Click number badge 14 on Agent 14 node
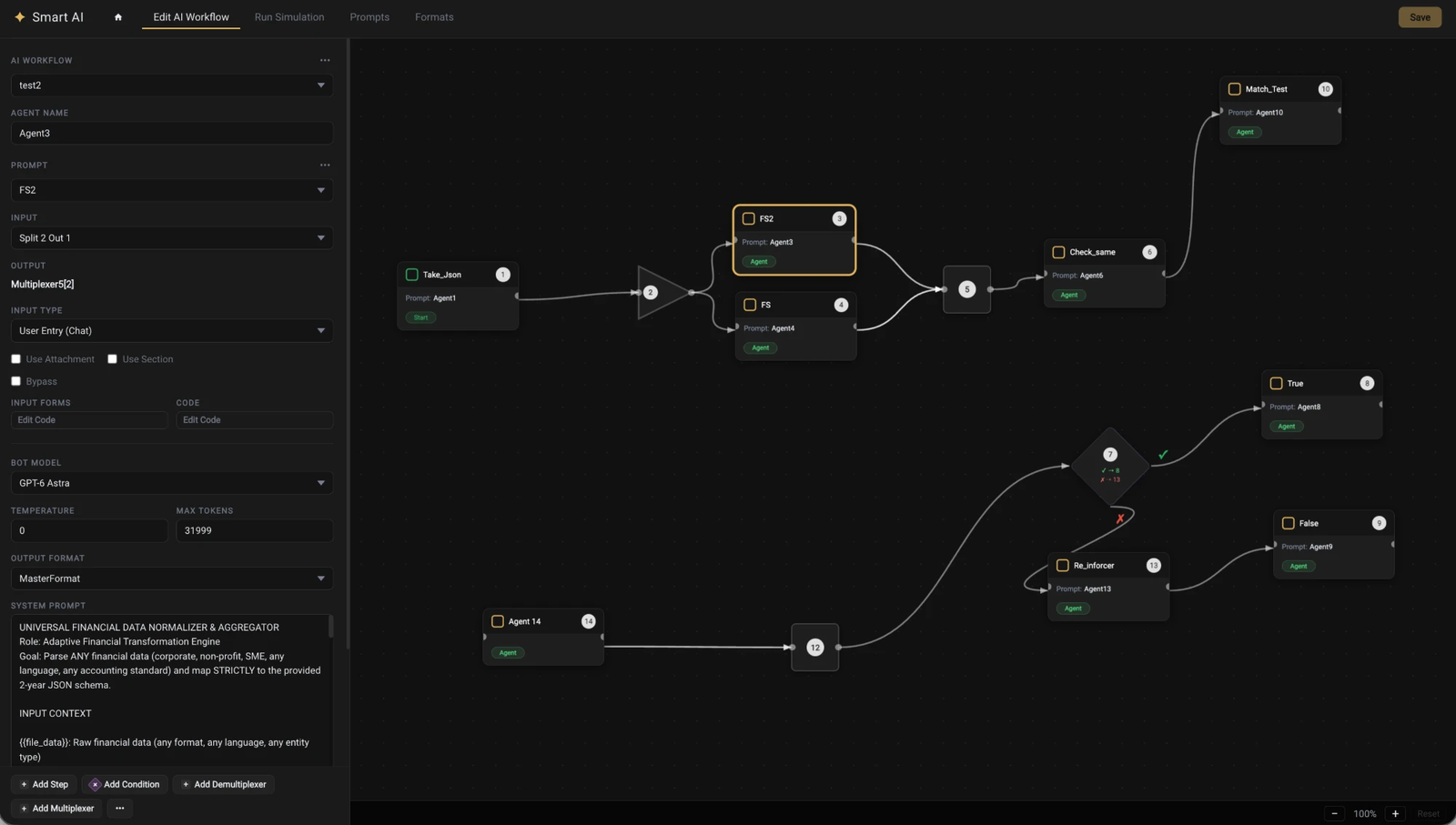This screenshot has height=825, width=1456. tap(588, 621)
